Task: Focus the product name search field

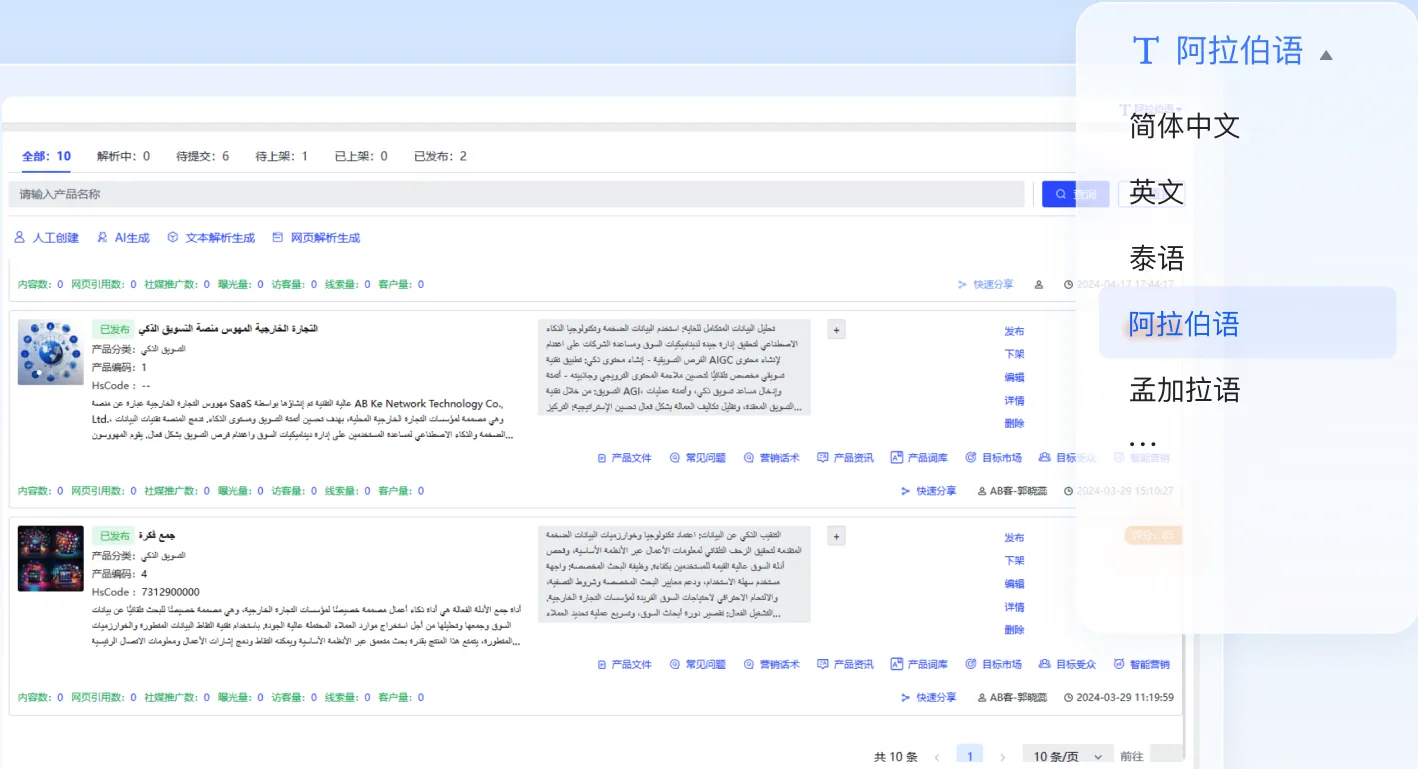Action: click(517, 194)
